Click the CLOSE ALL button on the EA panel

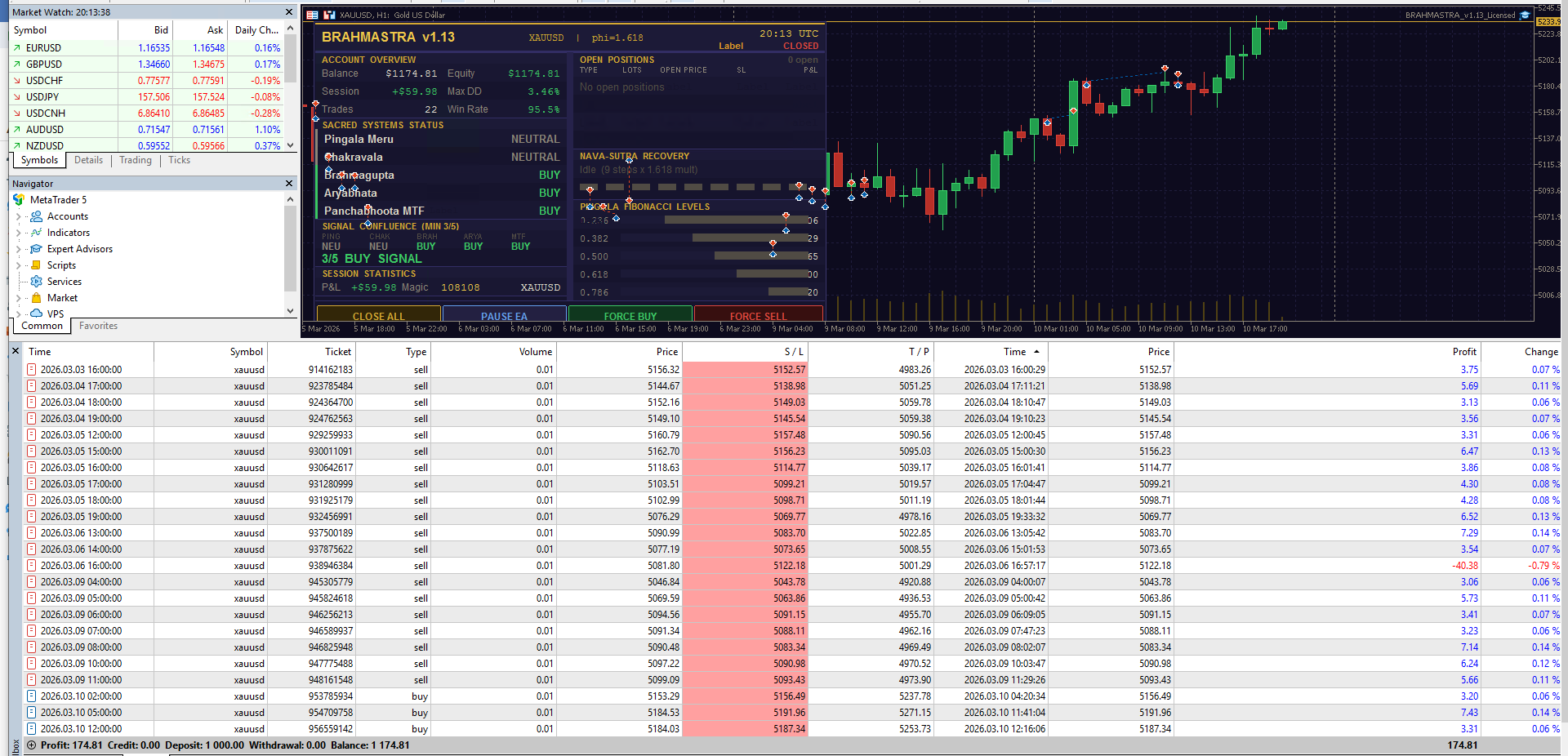379,314
